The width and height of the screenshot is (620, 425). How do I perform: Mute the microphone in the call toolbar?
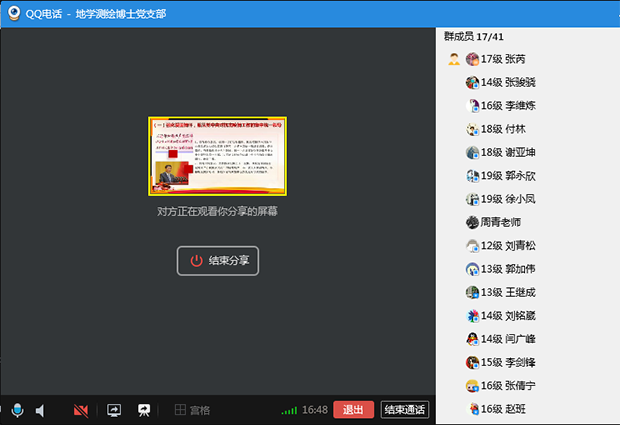click(x=17, y=410)
